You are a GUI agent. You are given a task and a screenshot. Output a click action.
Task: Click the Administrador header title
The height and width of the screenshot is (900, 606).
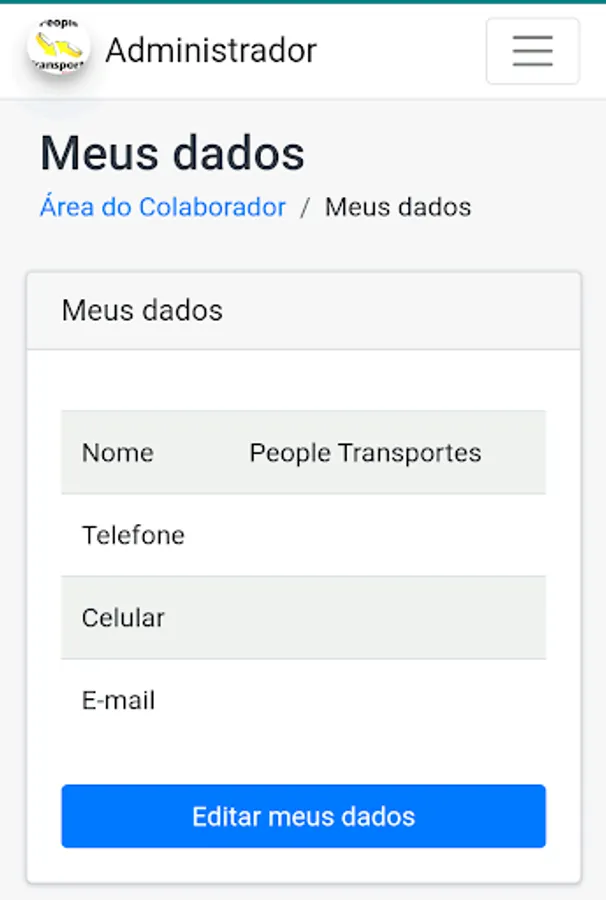pyautogui.click(x=211, y=50)
